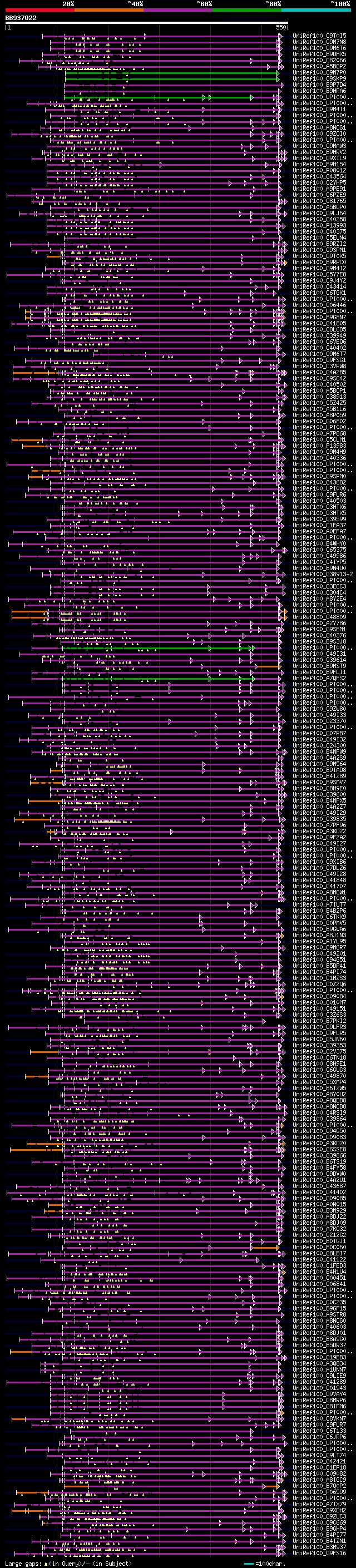Click the orange ~40% identity legend segment
356x1568 pixels.
pos(109,11)
